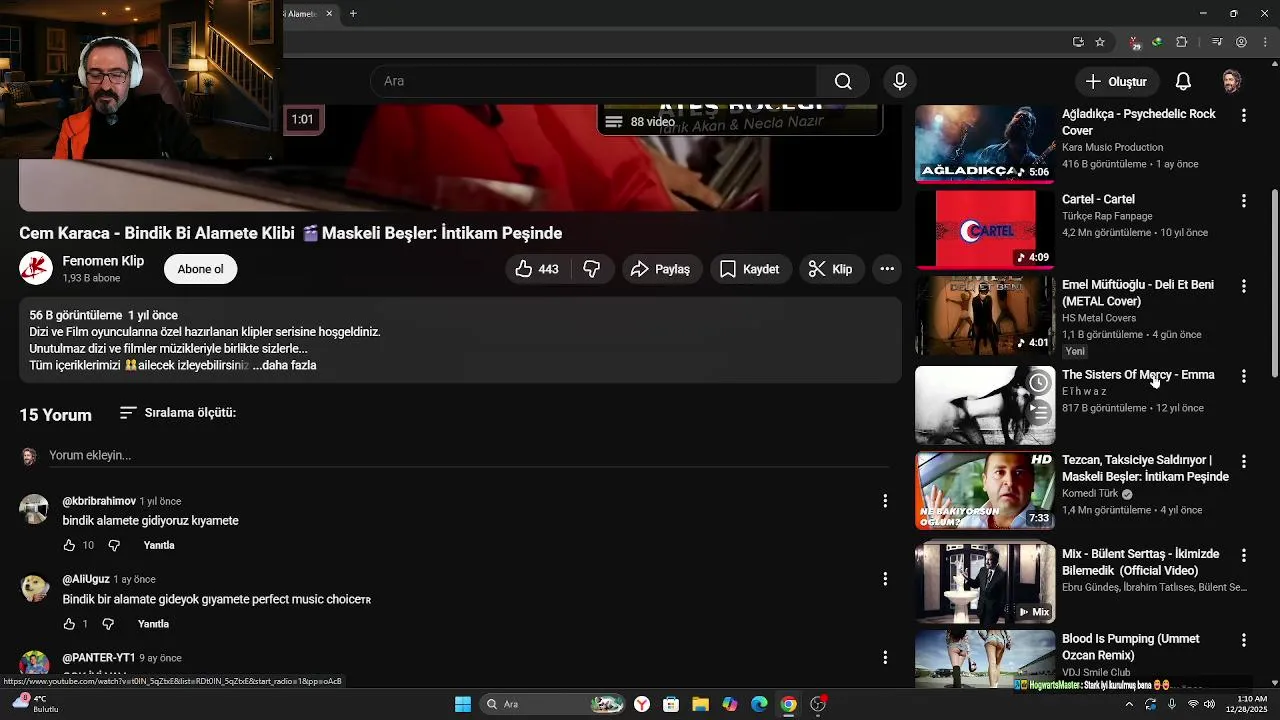
Task: Click the Windows taskbar search box
Action: pyautogui.click(x=553, y=704)
